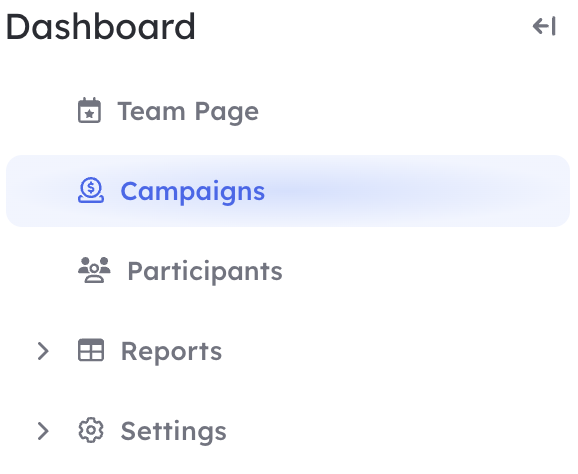
Task: Open the Team Page menu item
Action: click(188, 112)
